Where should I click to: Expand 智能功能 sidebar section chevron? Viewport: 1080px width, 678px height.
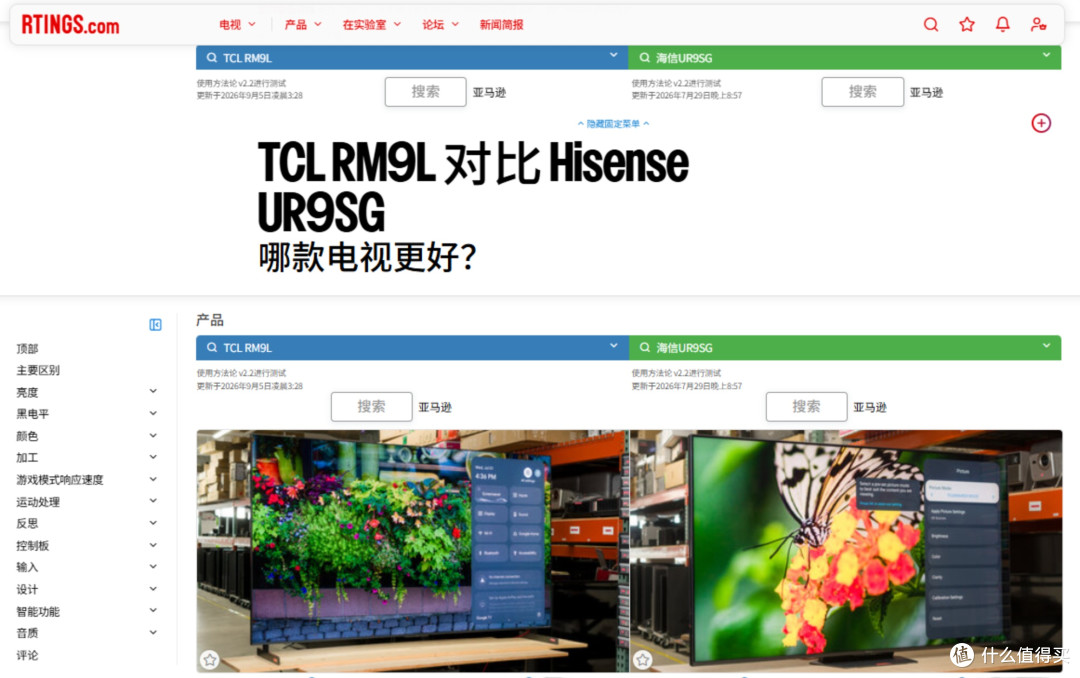point(153,610)
